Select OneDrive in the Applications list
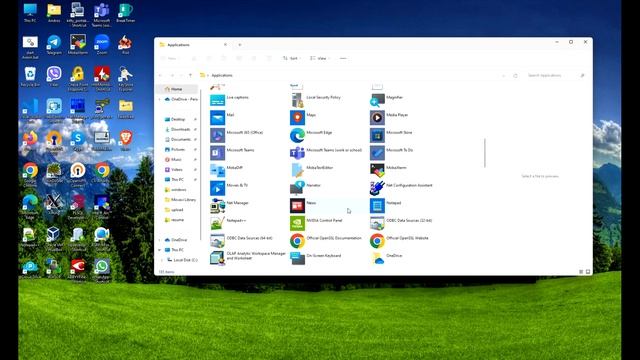 pyautogui.click(x=386, y=258)
